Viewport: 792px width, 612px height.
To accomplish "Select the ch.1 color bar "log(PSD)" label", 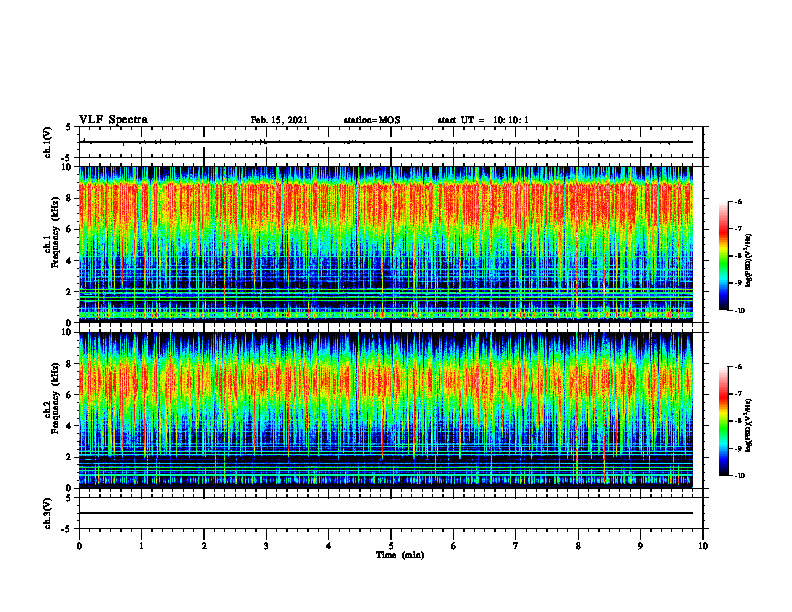I will (748, 261).
